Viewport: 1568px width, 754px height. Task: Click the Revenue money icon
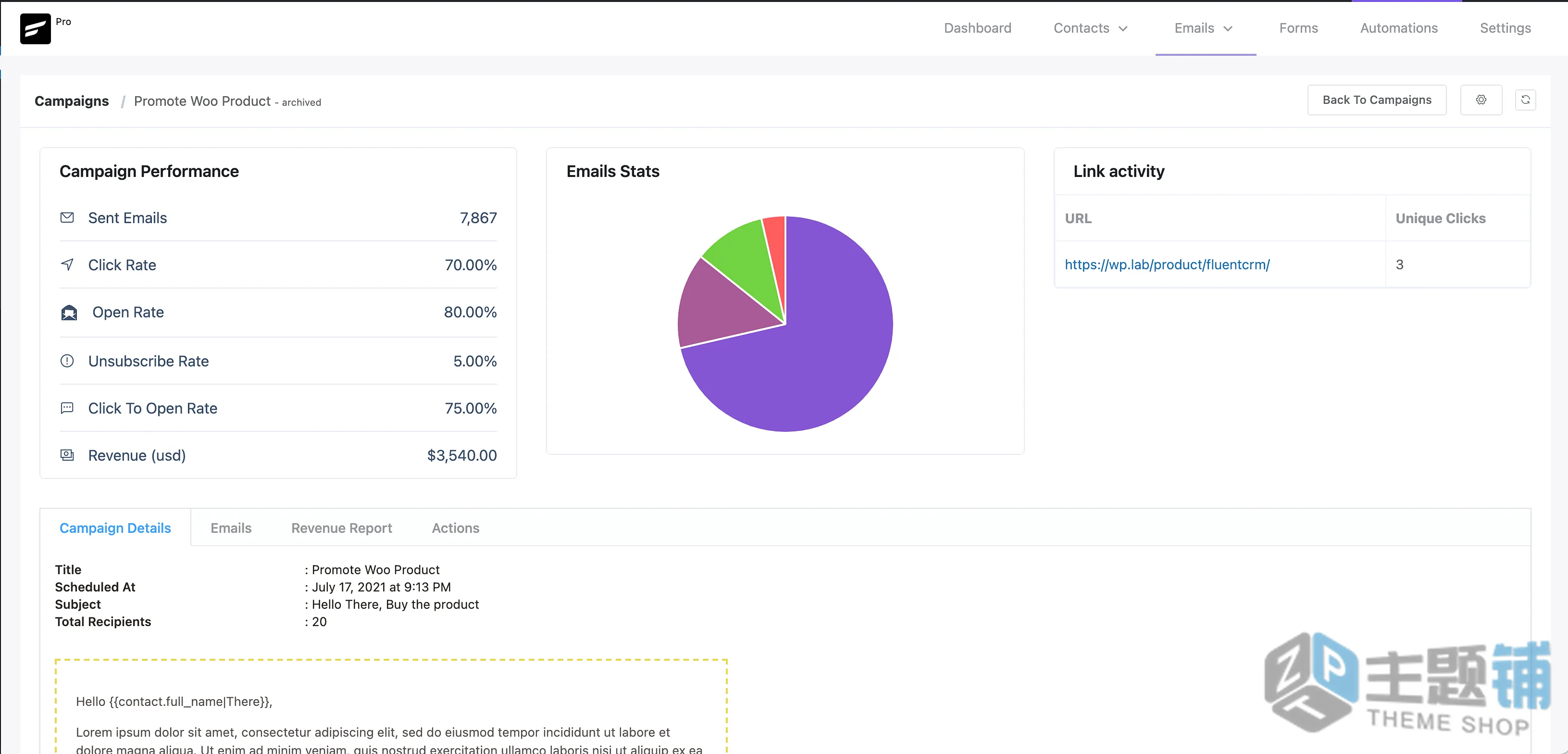[x=67, y=455]
